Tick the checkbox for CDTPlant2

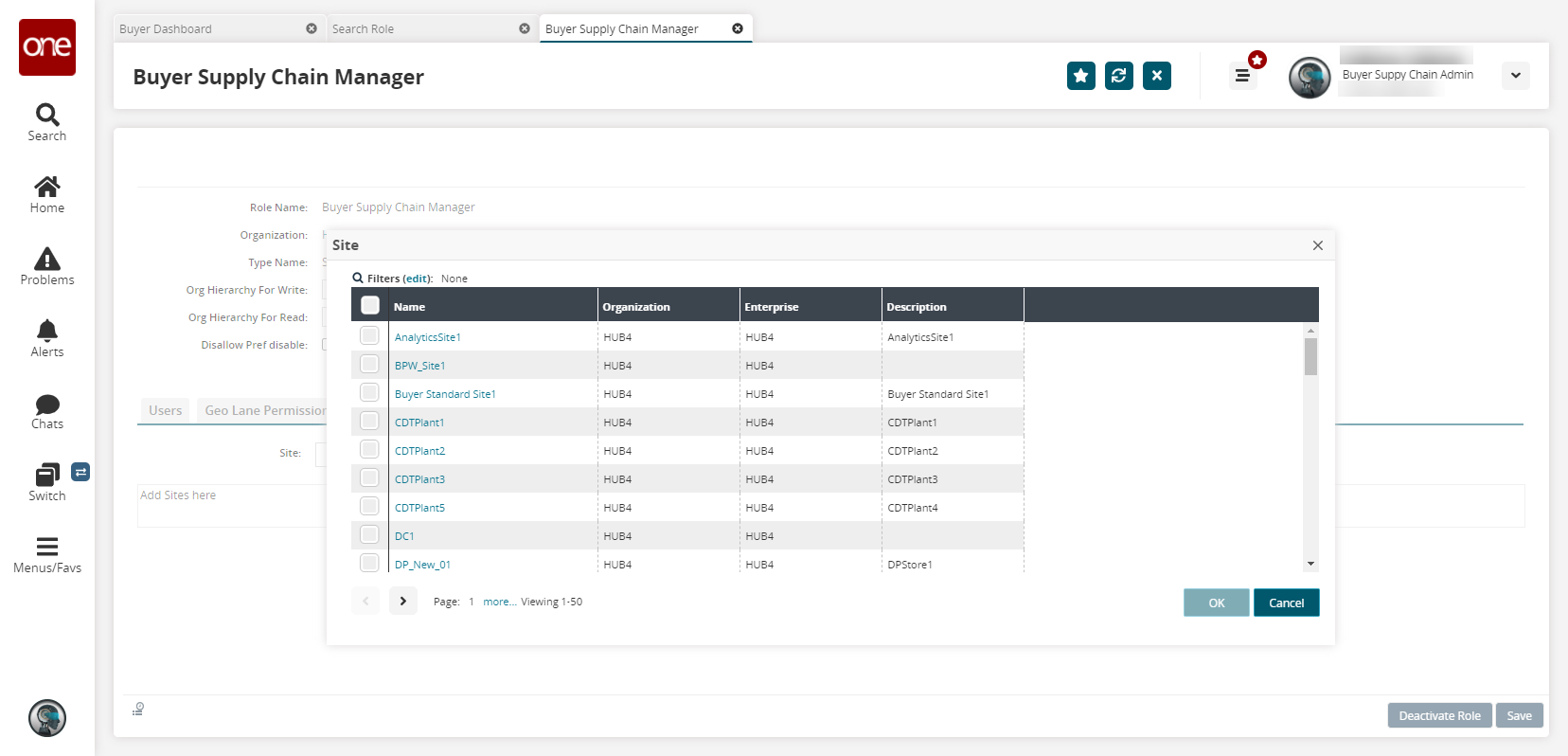pos(369,450)
